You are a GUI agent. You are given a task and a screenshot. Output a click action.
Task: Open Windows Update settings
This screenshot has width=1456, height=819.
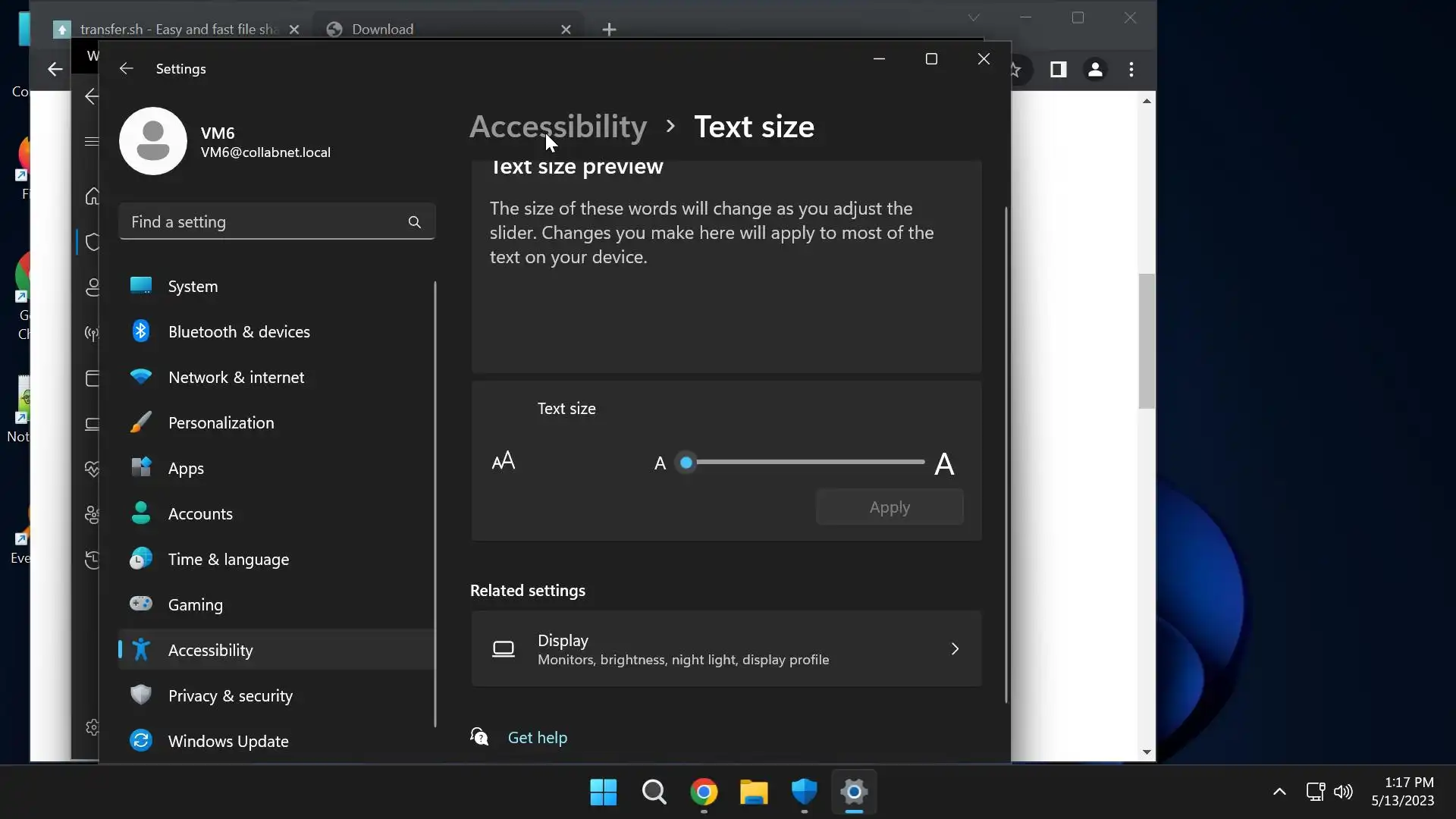coord(228,742)
